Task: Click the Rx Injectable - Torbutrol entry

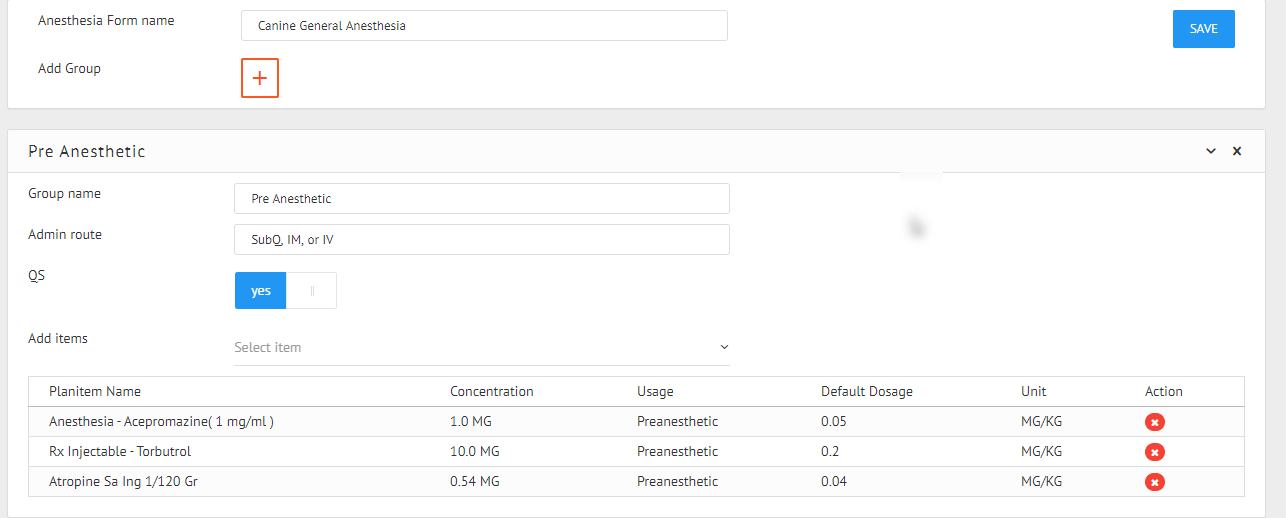Action: (120, 452)
